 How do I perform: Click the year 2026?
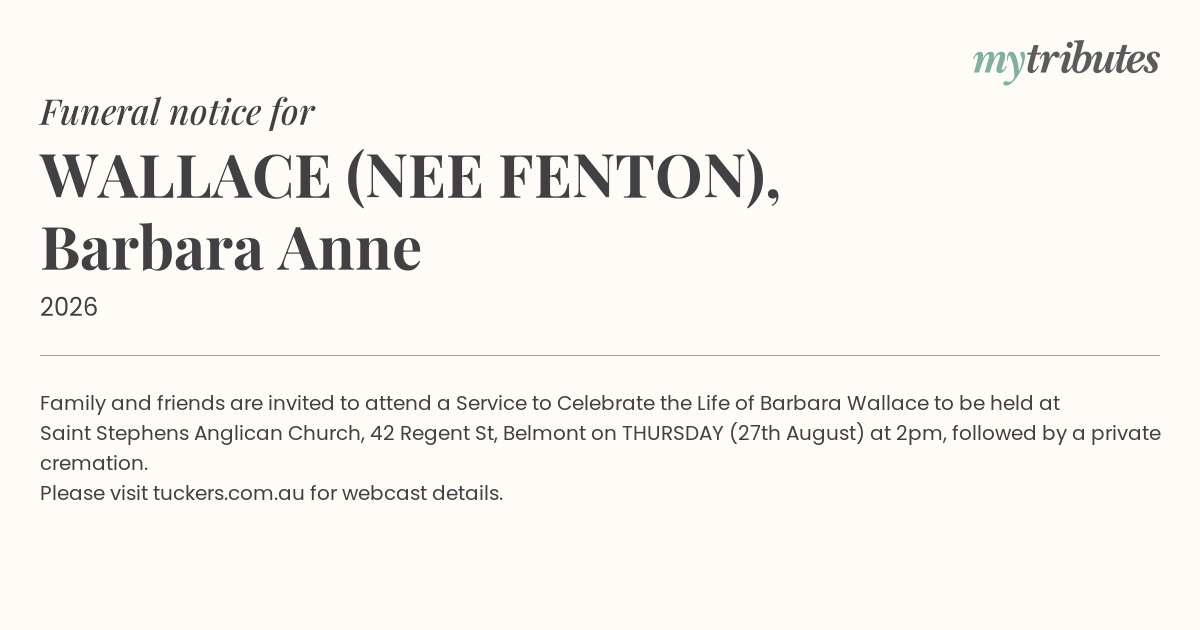pyautogui.click(x=69, y=307)
